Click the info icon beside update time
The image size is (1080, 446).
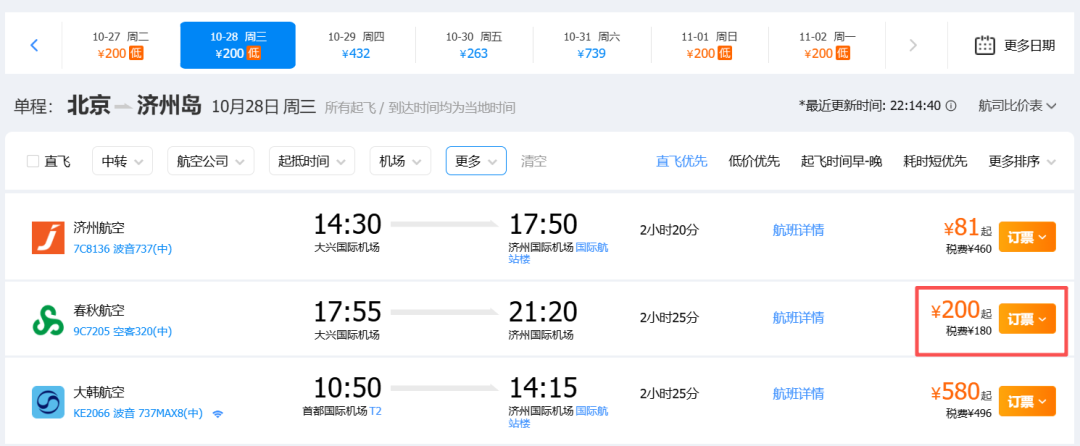point(951,106)
